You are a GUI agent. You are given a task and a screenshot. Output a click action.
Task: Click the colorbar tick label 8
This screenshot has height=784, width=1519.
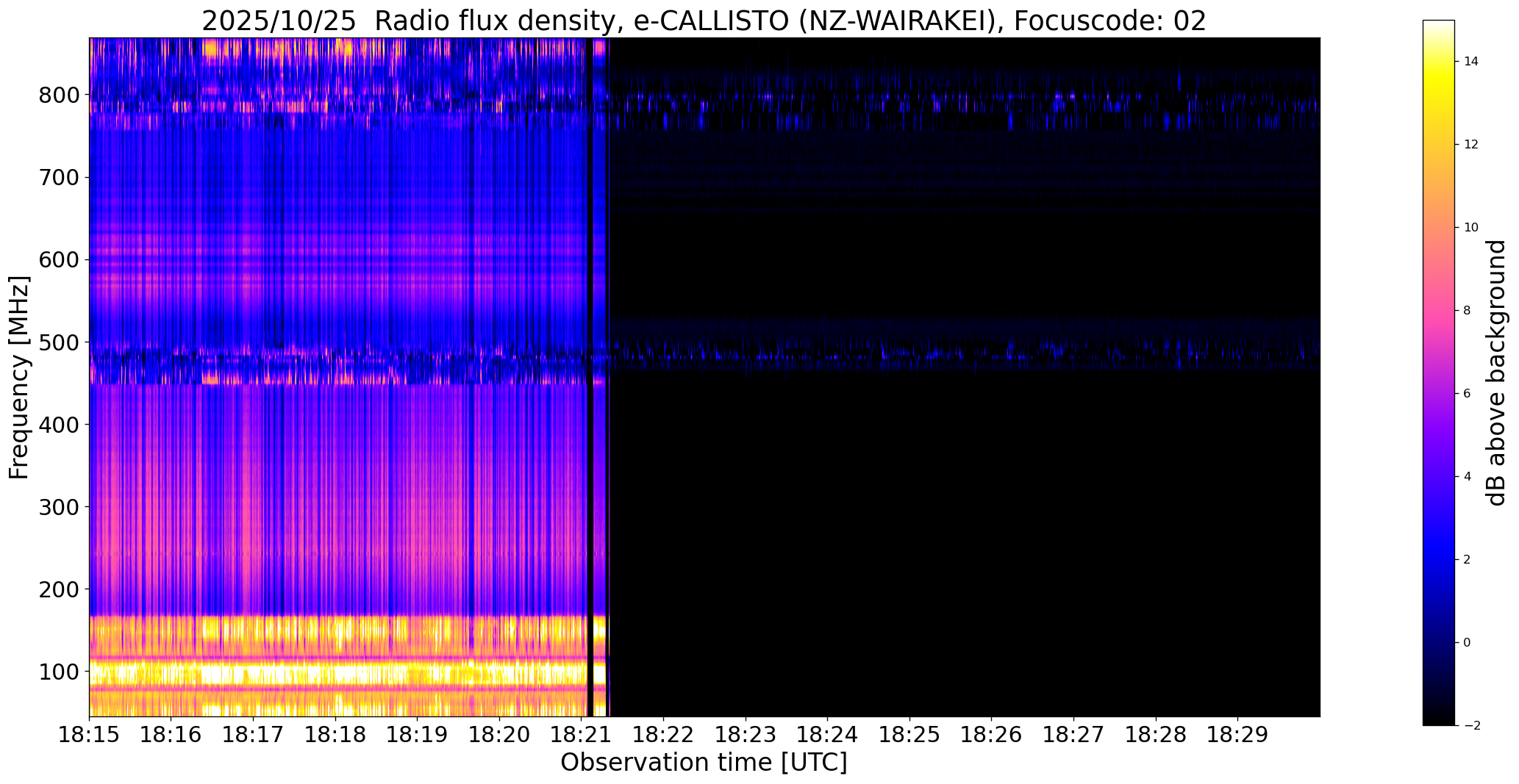1468,311
